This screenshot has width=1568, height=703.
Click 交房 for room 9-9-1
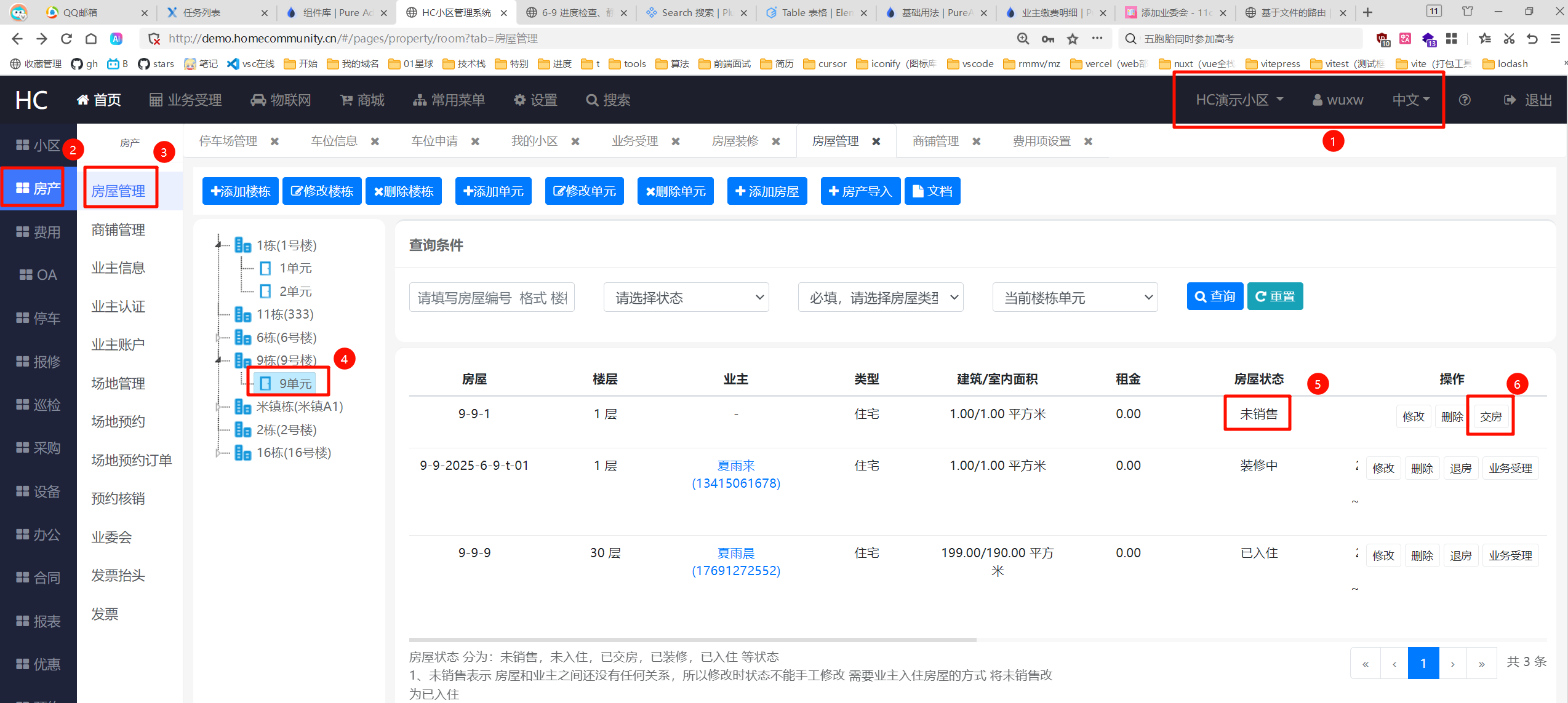[x=1490, y=417]
